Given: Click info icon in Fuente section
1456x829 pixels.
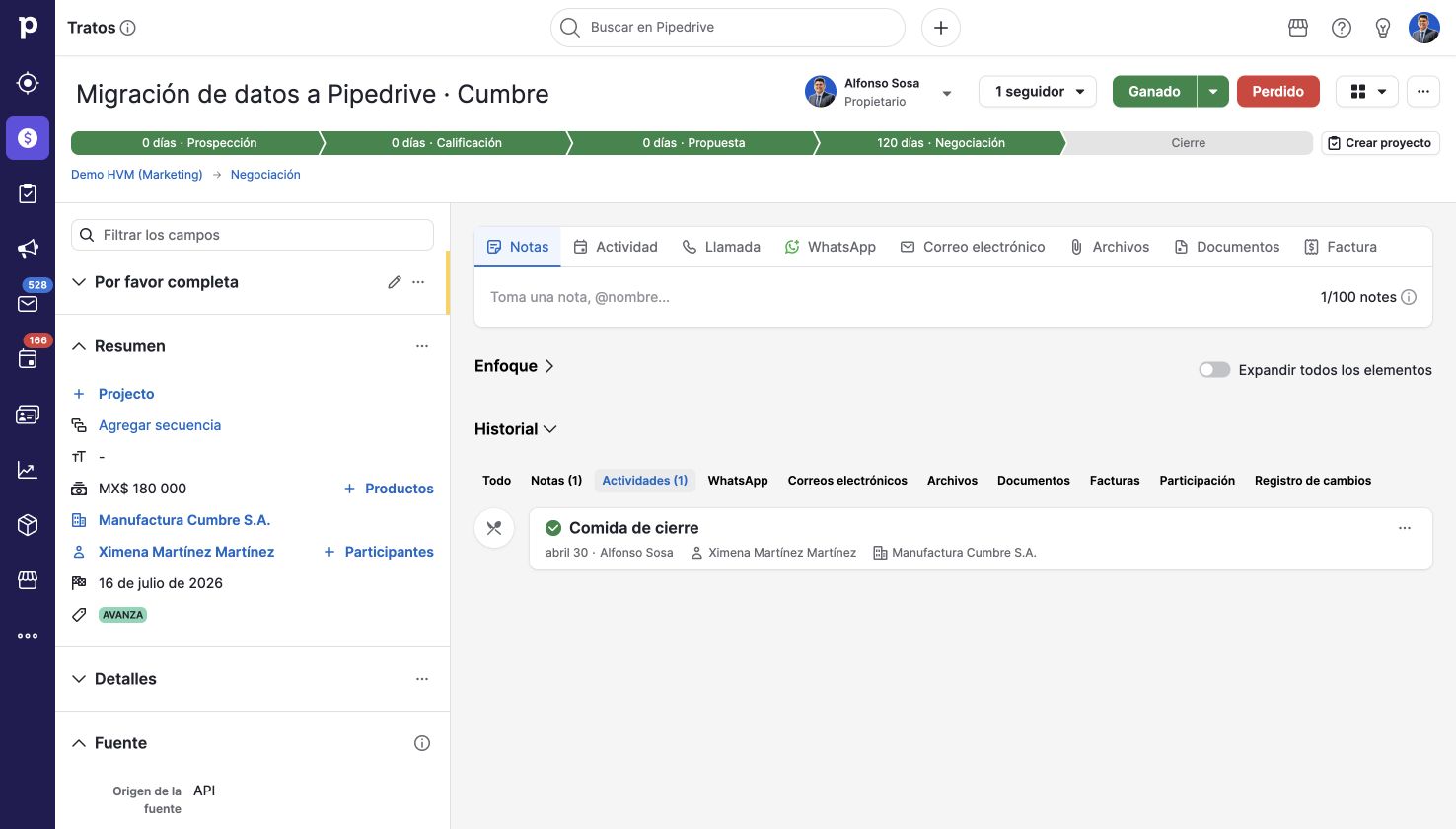Looking at the screenshot, I should click(422, 743).
